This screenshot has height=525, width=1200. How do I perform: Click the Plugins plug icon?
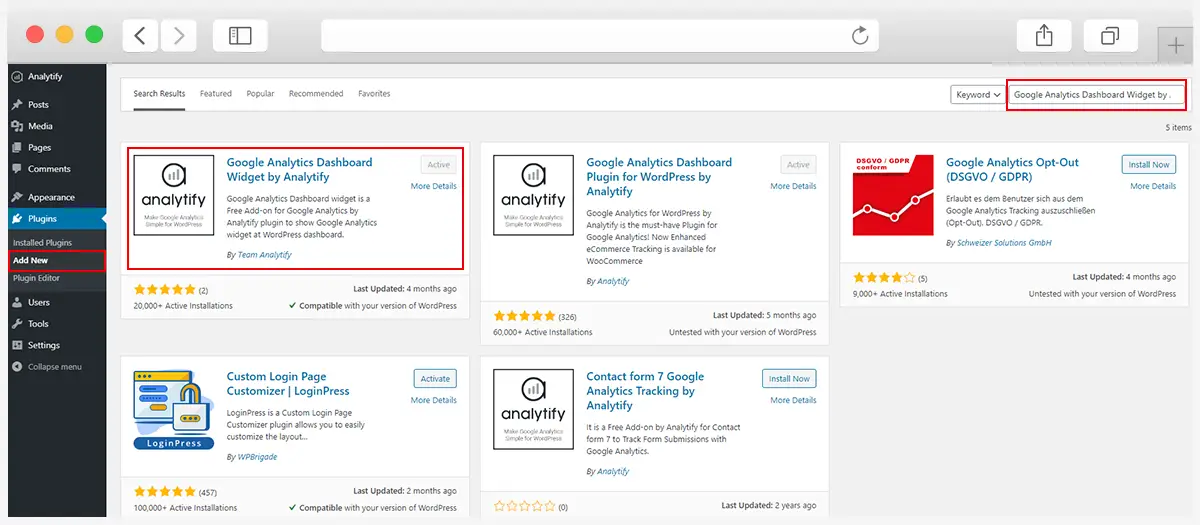[17, 218]
